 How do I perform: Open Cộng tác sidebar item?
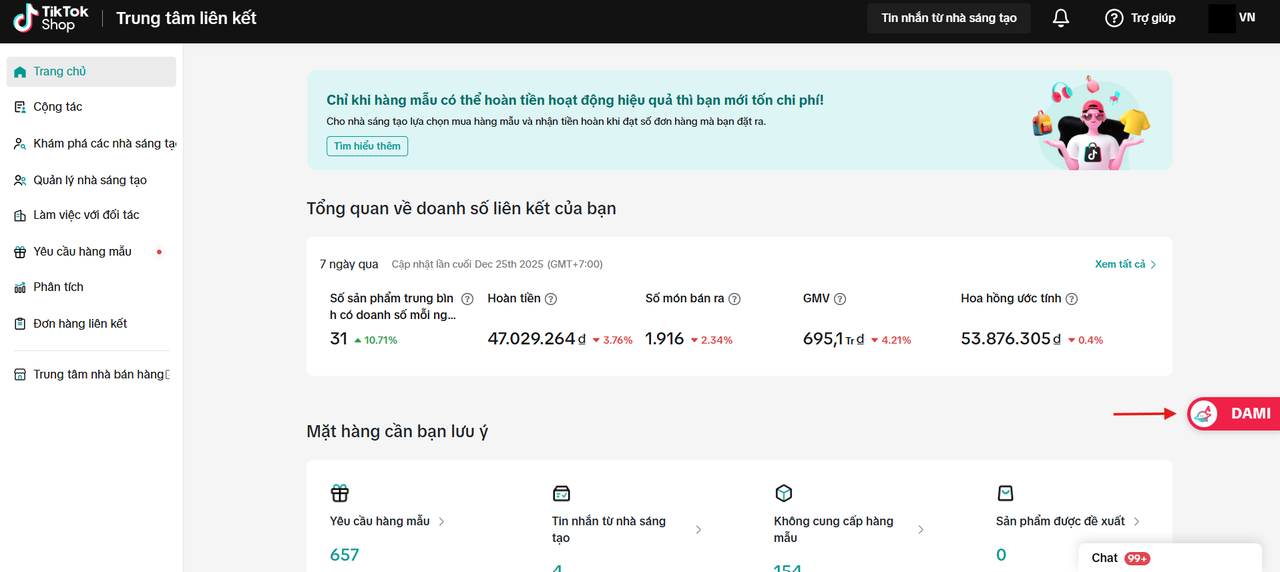tap(91, 107)
